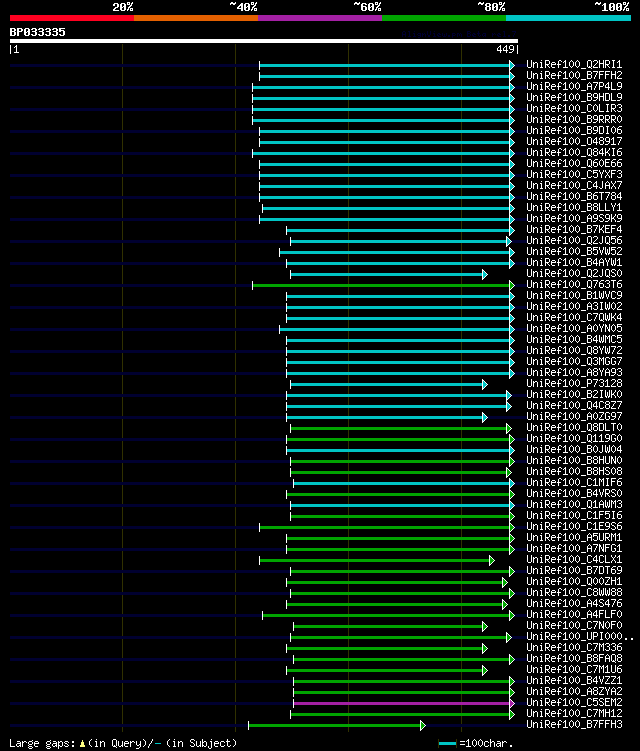The image size is (640, 751).
Task: Click the UniRef100_B8HS08 label
Action: 574,472
